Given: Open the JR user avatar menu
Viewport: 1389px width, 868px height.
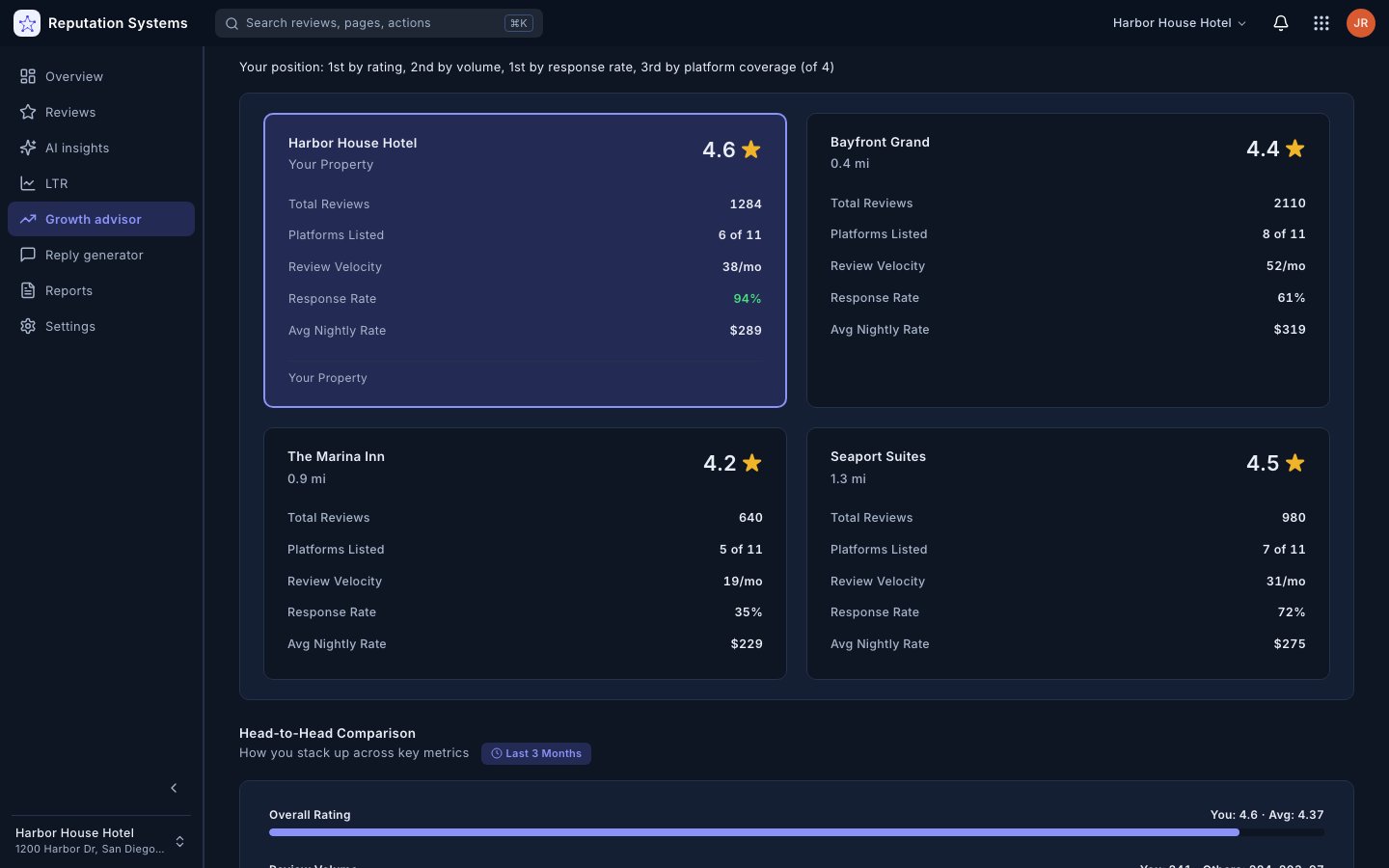Looking at the screenshot, I should click(1361, 23).
